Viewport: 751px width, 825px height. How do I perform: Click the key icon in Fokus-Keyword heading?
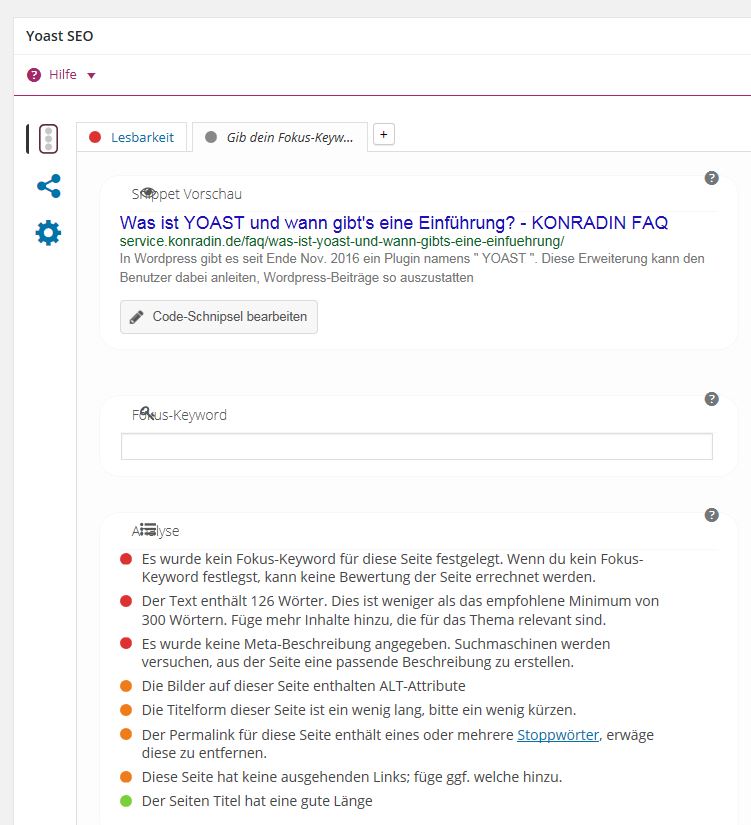[x=147, y=412]
